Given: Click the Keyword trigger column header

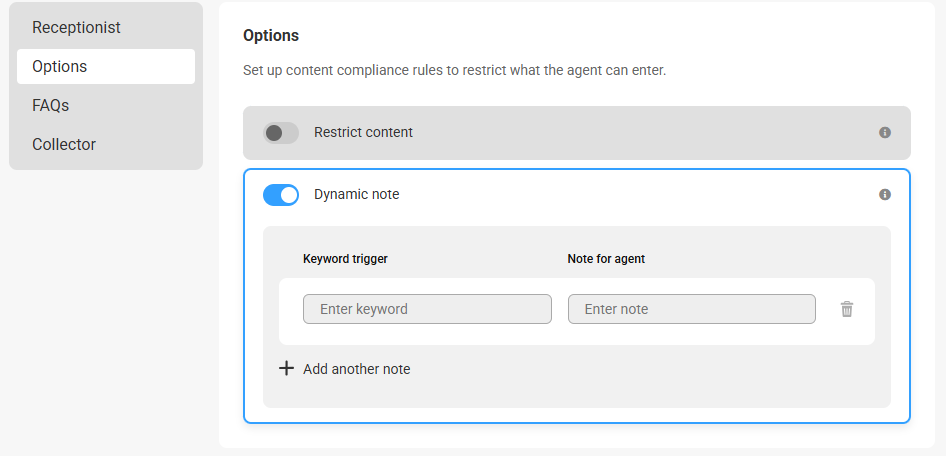Looking at the screenshot, I should click(x=345, y=259).
